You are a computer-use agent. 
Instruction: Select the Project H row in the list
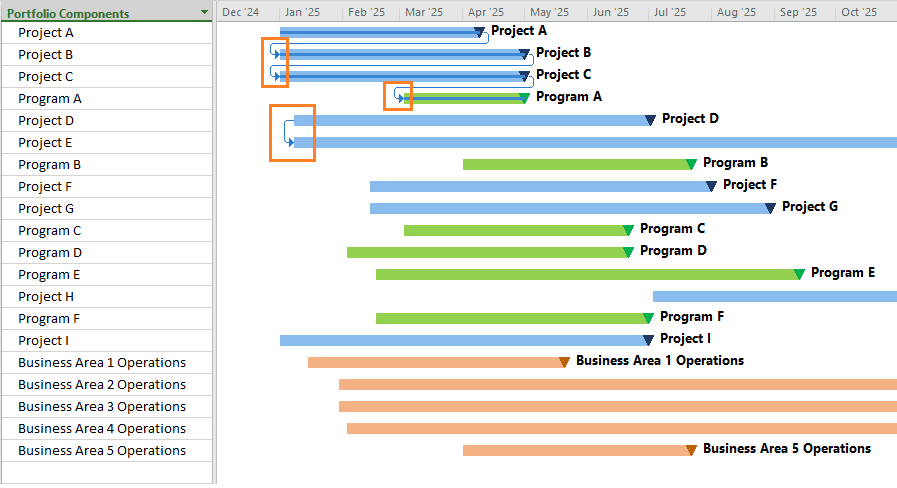click(107, 297)
